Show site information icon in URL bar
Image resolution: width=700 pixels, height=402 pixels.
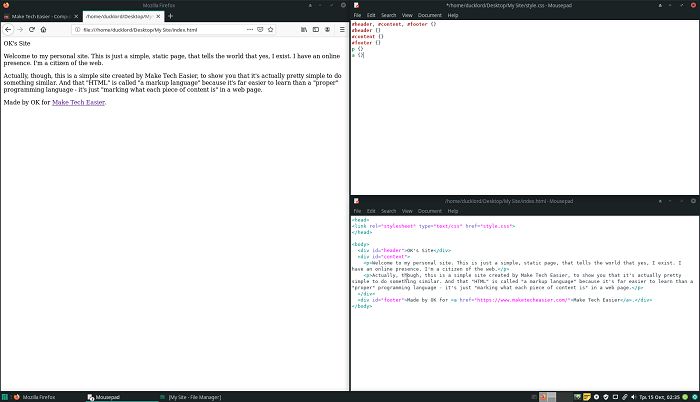pyautogui.click(x=77, y=29)
